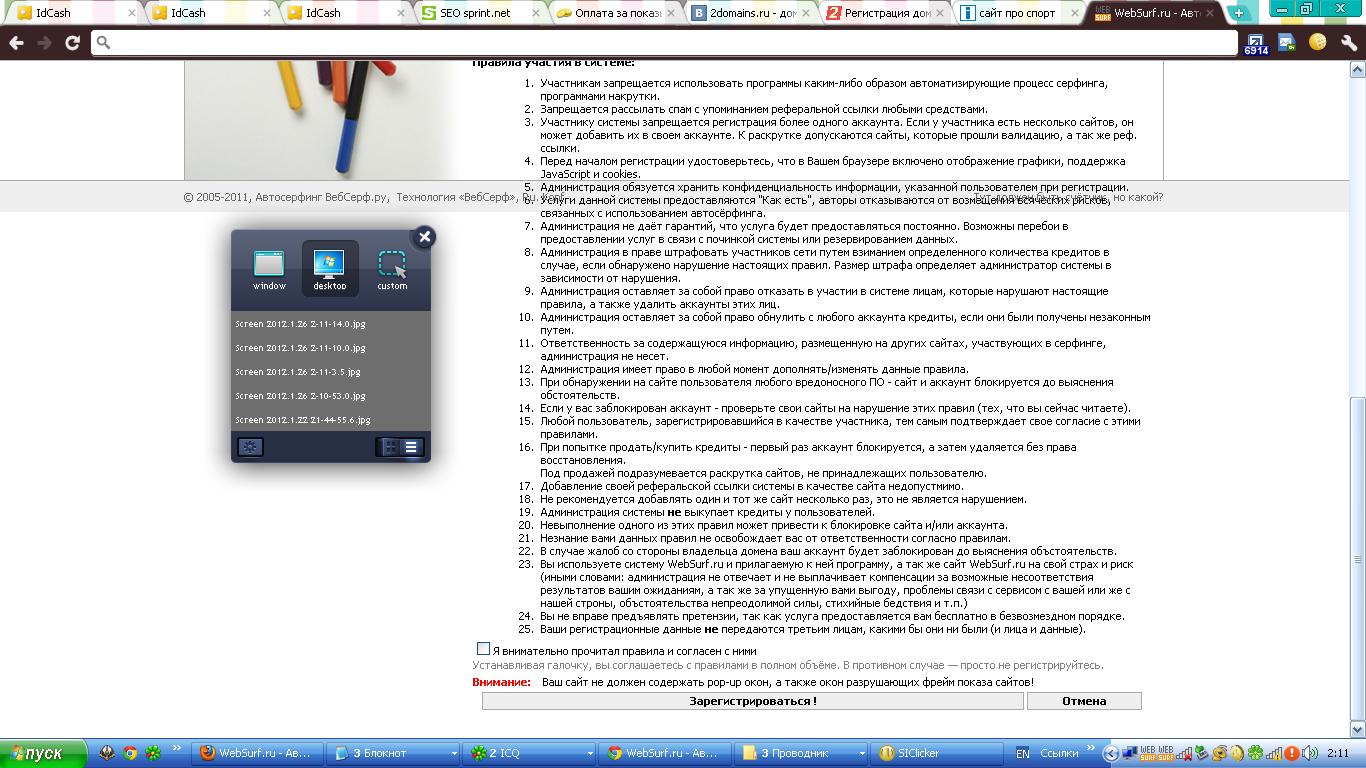Launch the first quick launch icon next to Chrome

[x=107, y=753]
